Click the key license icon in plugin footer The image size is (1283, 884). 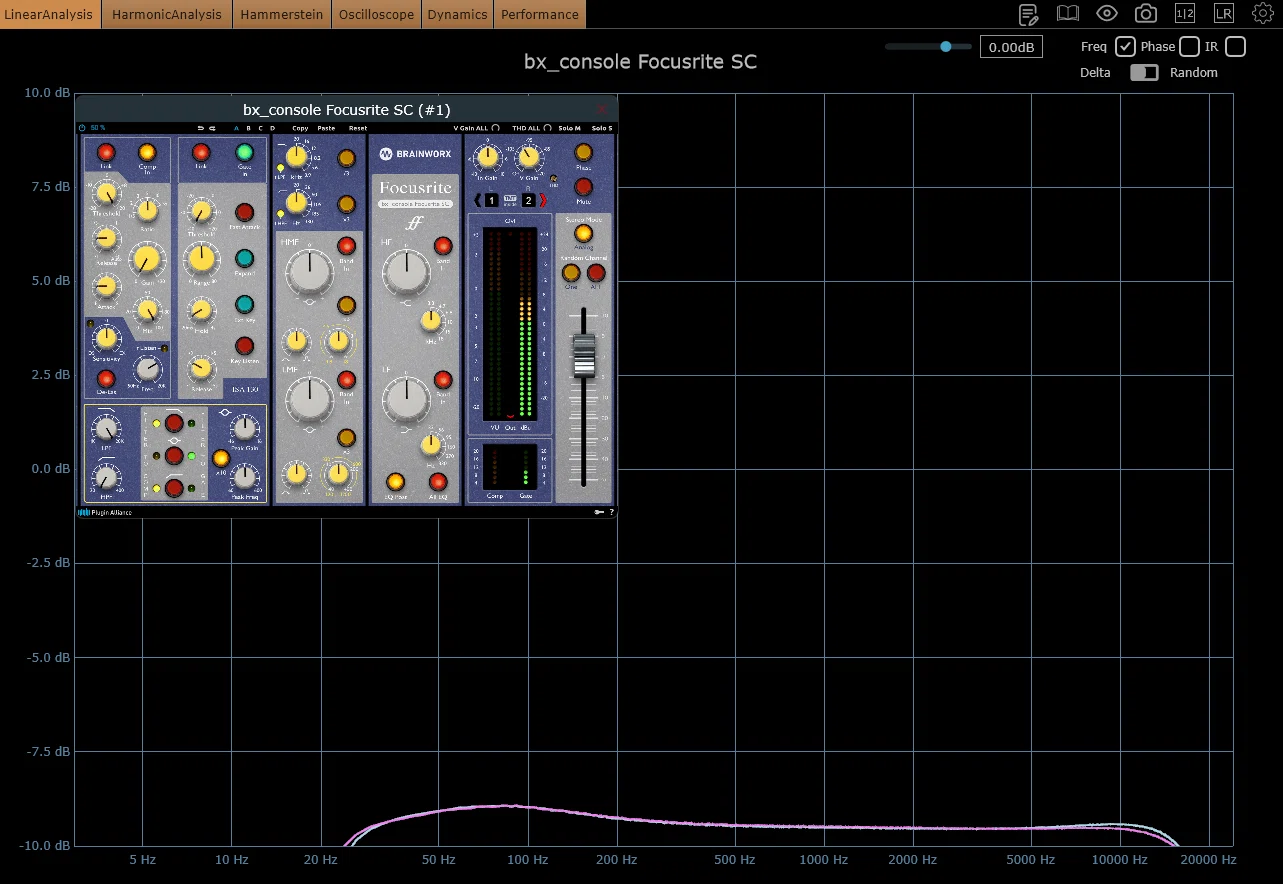point(599,512)
